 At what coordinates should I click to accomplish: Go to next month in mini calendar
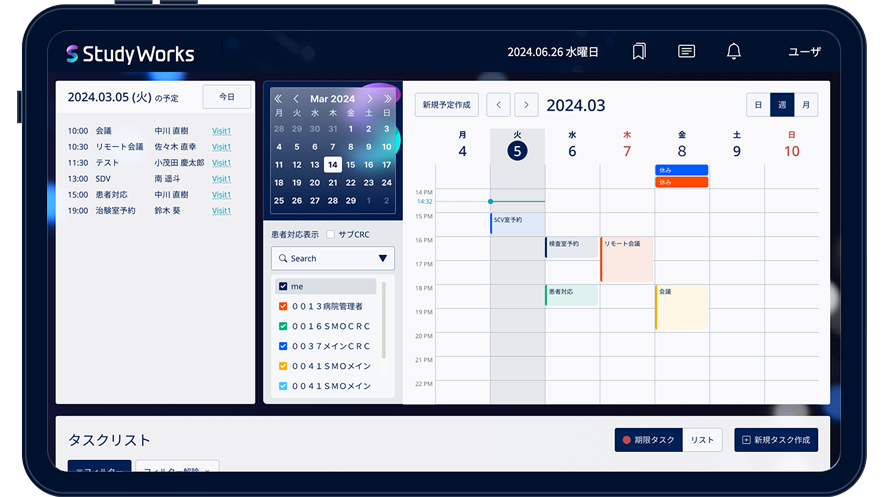pos(369,99)
